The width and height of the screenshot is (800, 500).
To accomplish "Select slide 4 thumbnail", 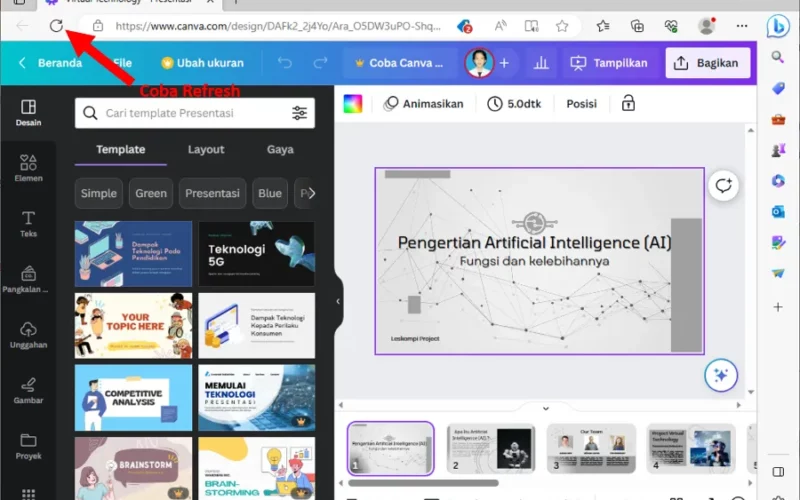I will (x=691, y=448).
